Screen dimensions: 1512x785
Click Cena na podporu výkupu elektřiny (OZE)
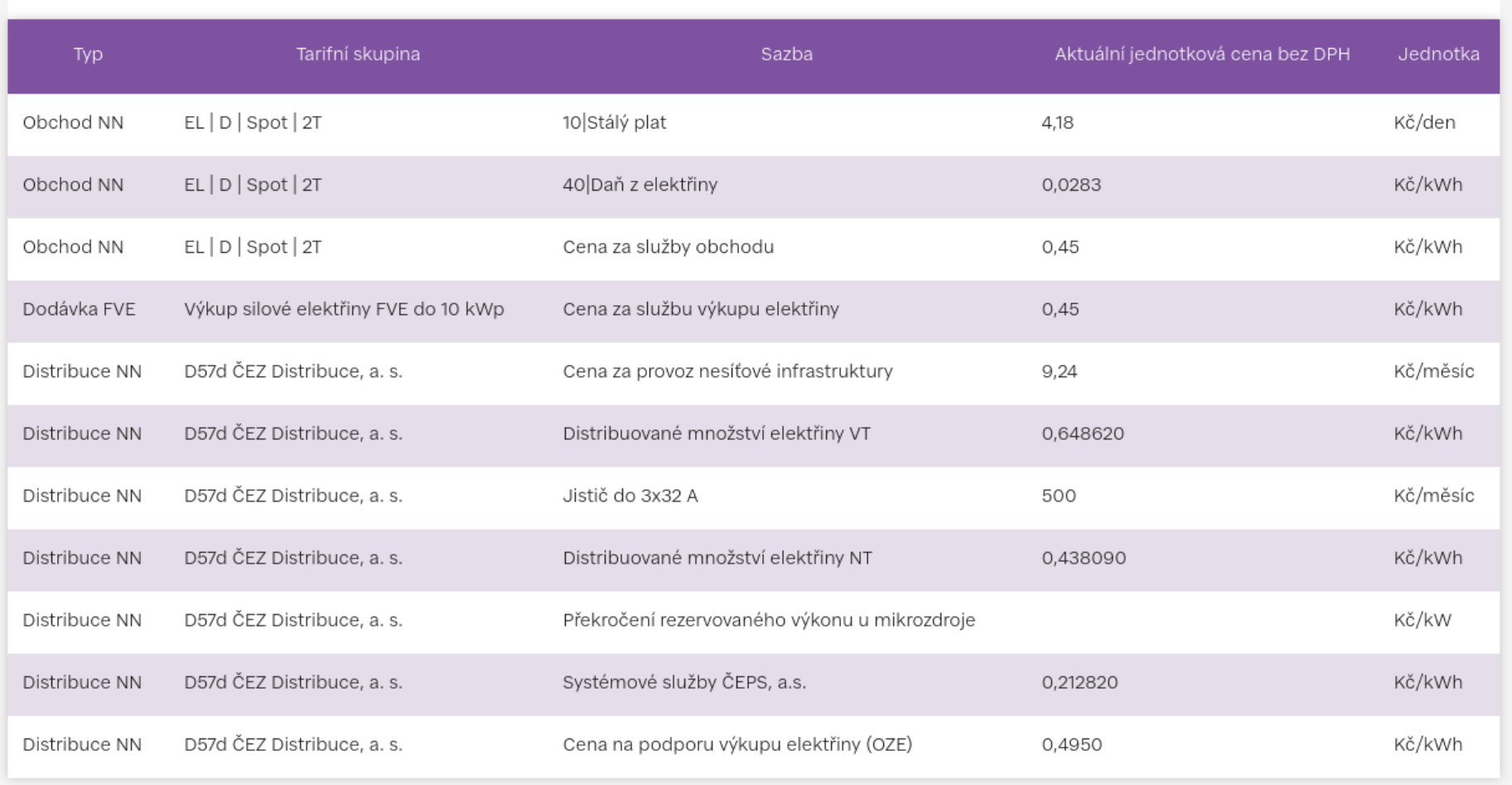(x=737, y=744)
